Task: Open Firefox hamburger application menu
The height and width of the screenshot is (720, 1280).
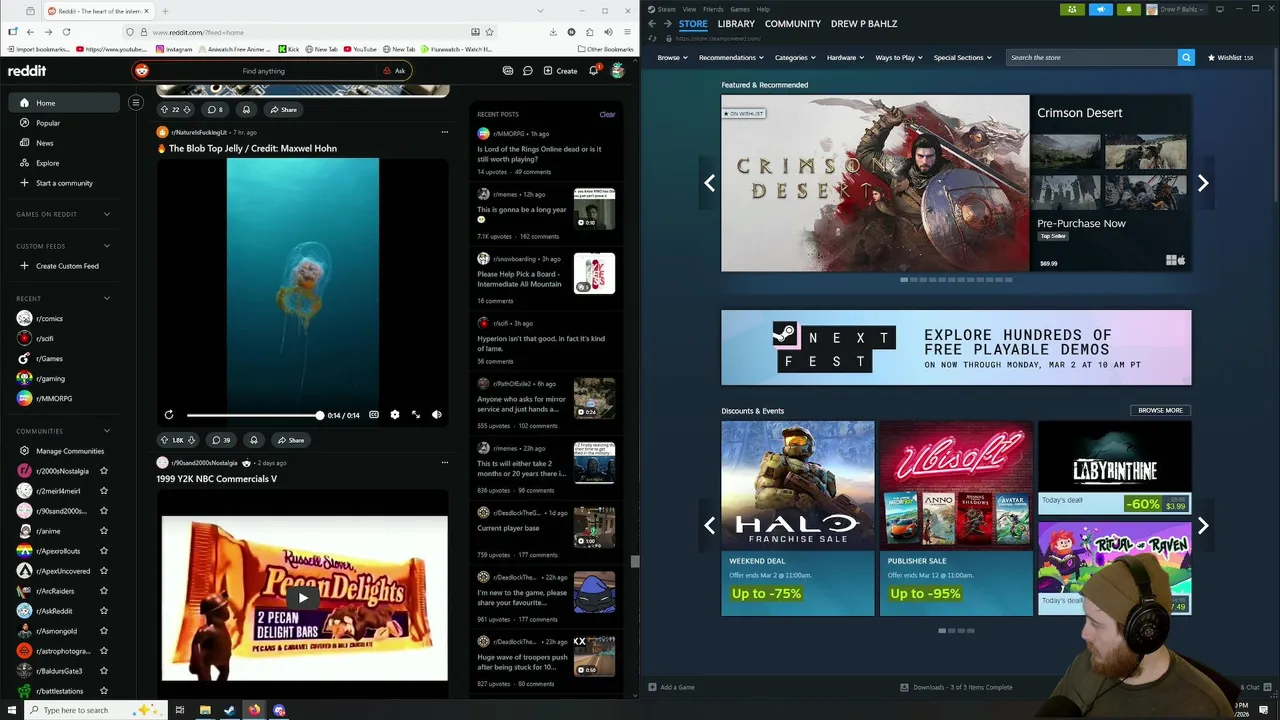Action: (627, 32)
